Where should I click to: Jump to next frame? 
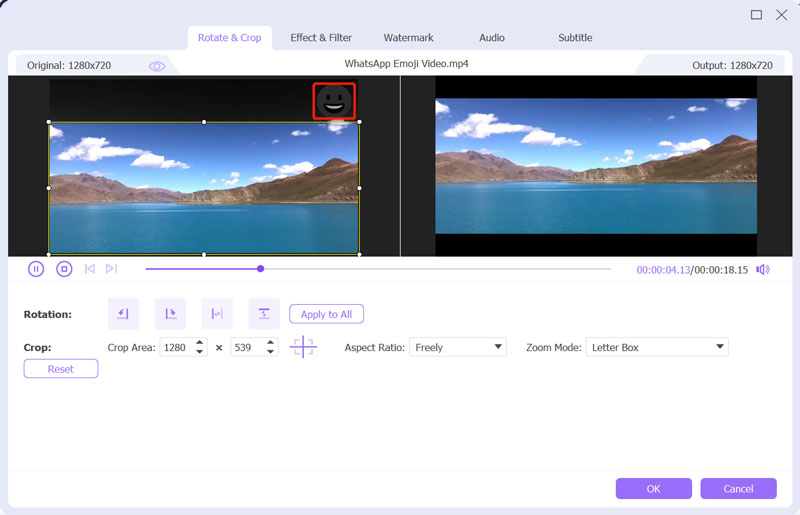point(111,268)
